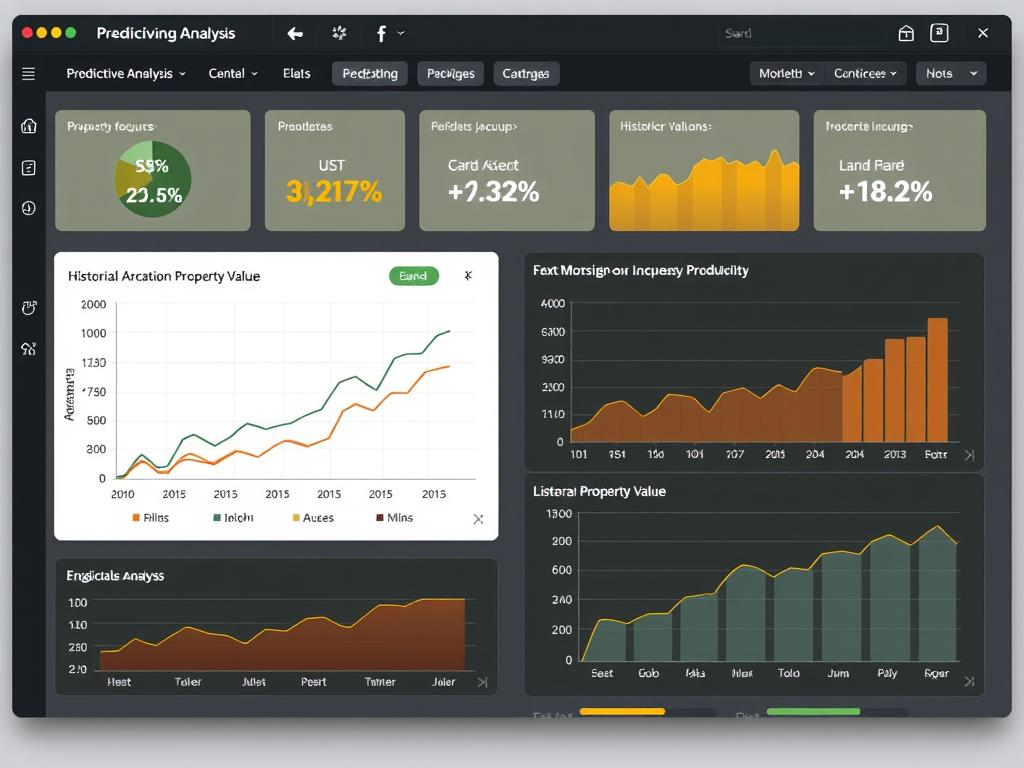
Task: Toggle the Auces series in chart legend
Action: [312, 518]
